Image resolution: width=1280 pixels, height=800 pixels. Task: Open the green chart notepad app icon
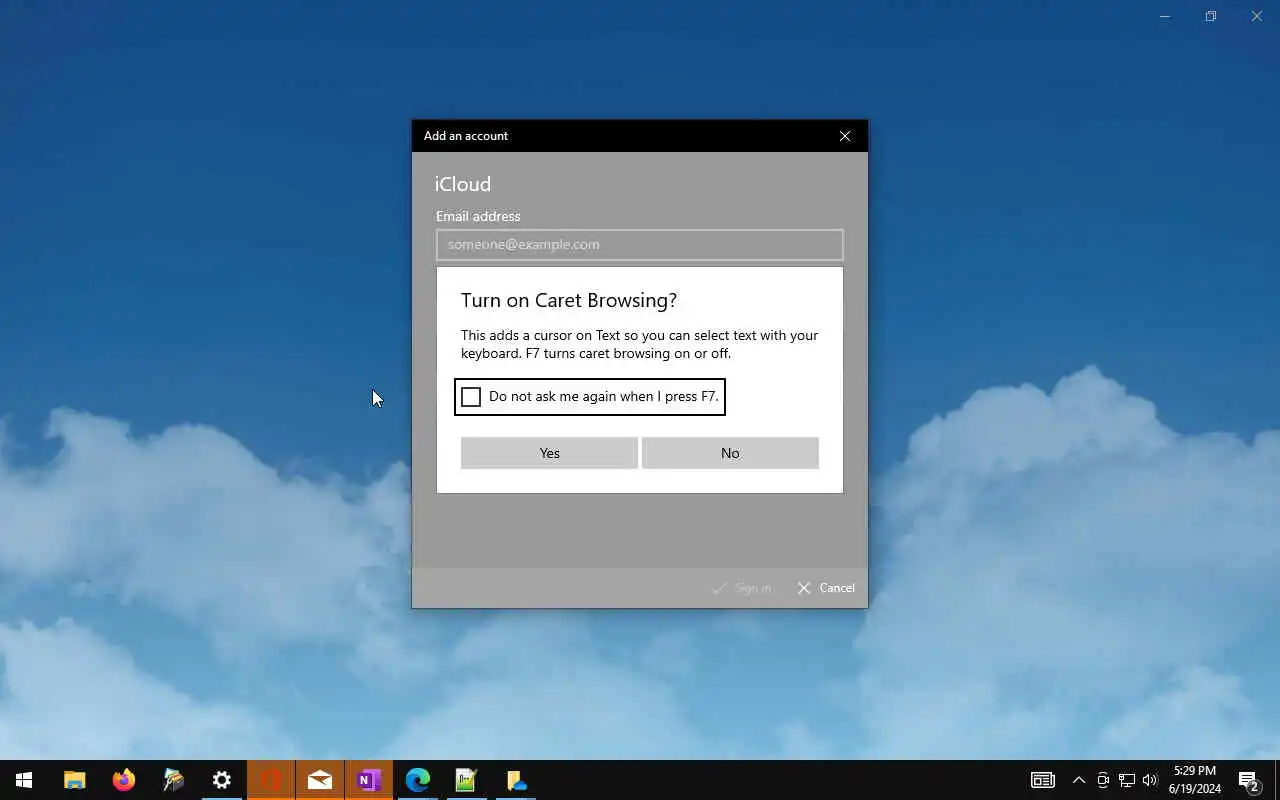tap(466, 780)
